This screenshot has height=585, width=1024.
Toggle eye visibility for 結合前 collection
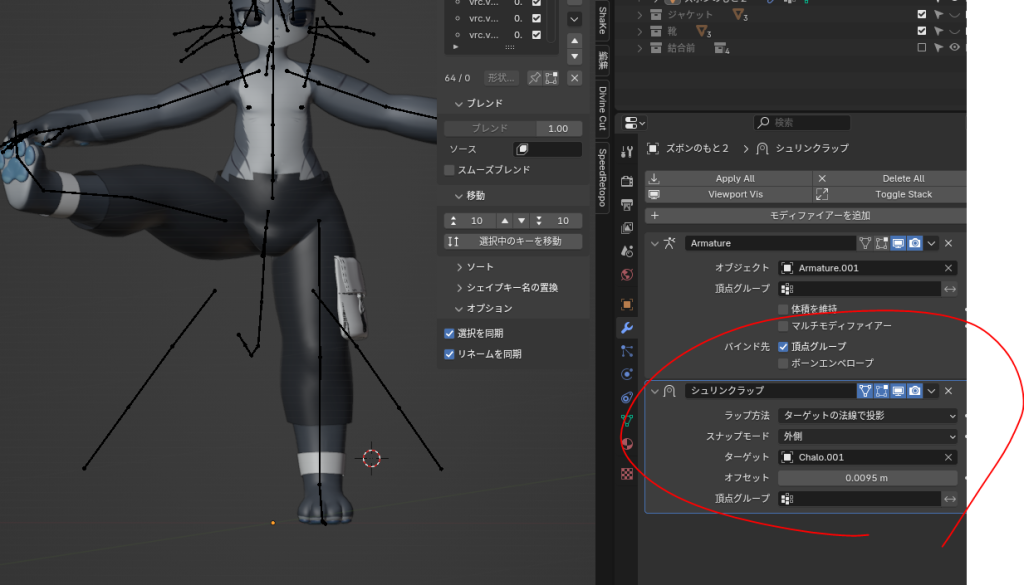tap(954, 47)
